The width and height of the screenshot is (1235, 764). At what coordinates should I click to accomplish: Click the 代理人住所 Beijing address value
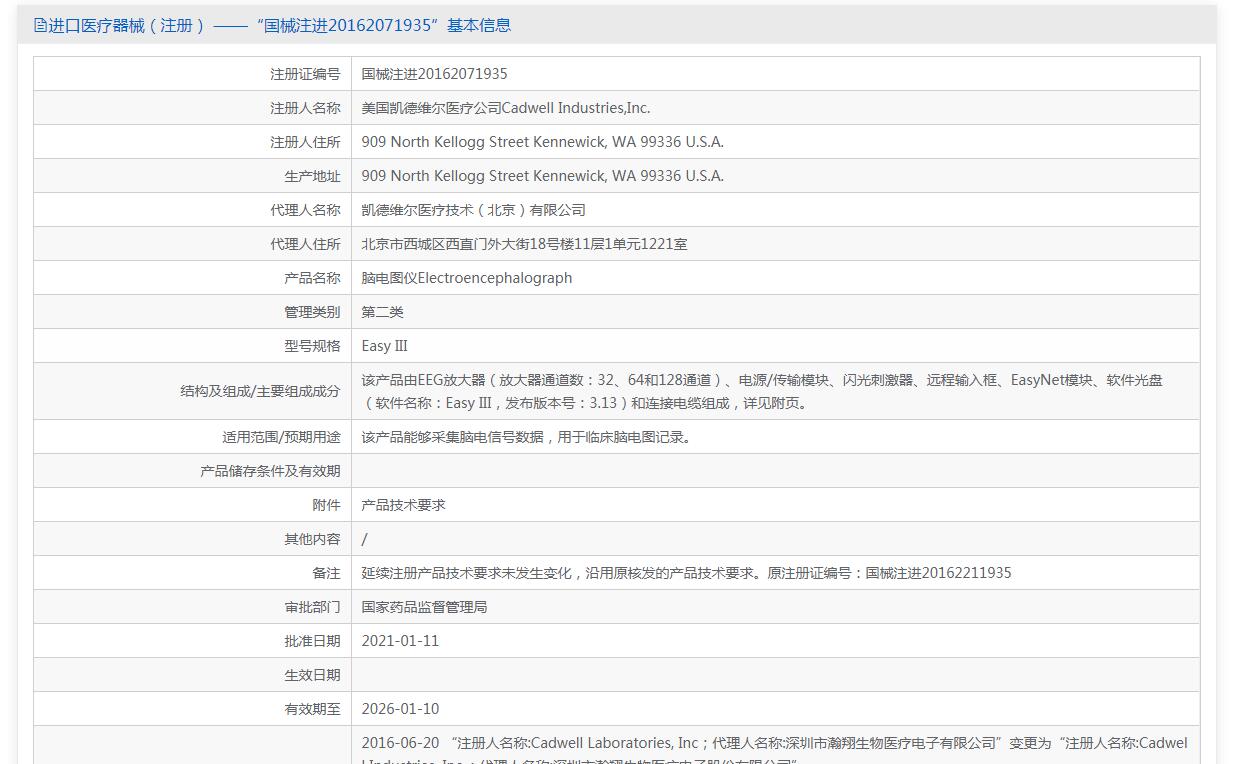524,244
